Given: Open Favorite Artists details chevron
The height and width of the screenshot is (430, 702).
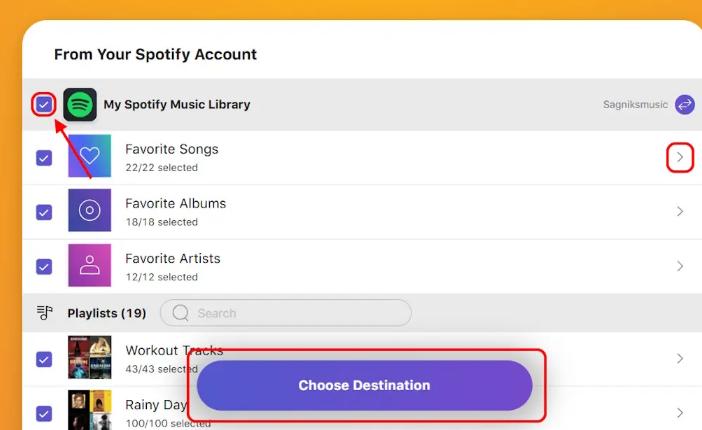Looking at the screenshot, I should pos(680,266).
